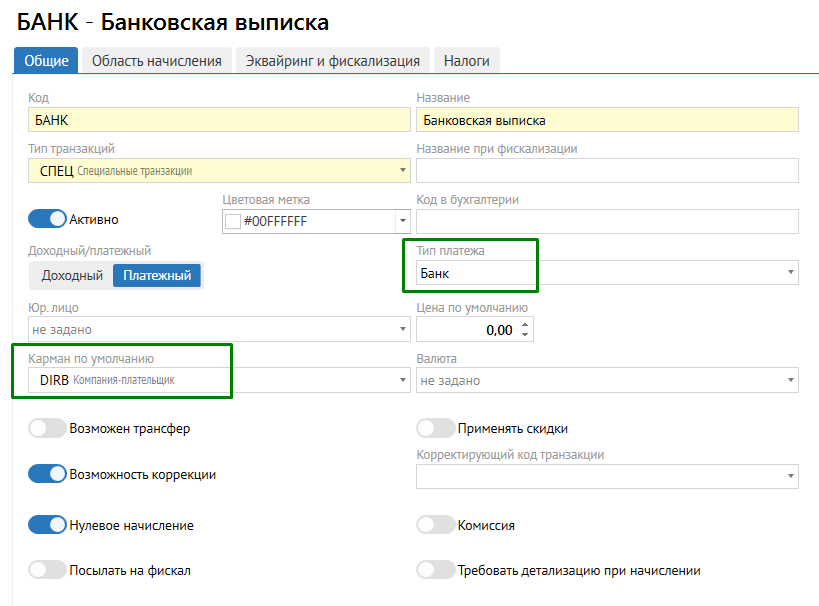Enable the Комиссия switch
The image size is (819, 606).
click(x=435, y=525)
